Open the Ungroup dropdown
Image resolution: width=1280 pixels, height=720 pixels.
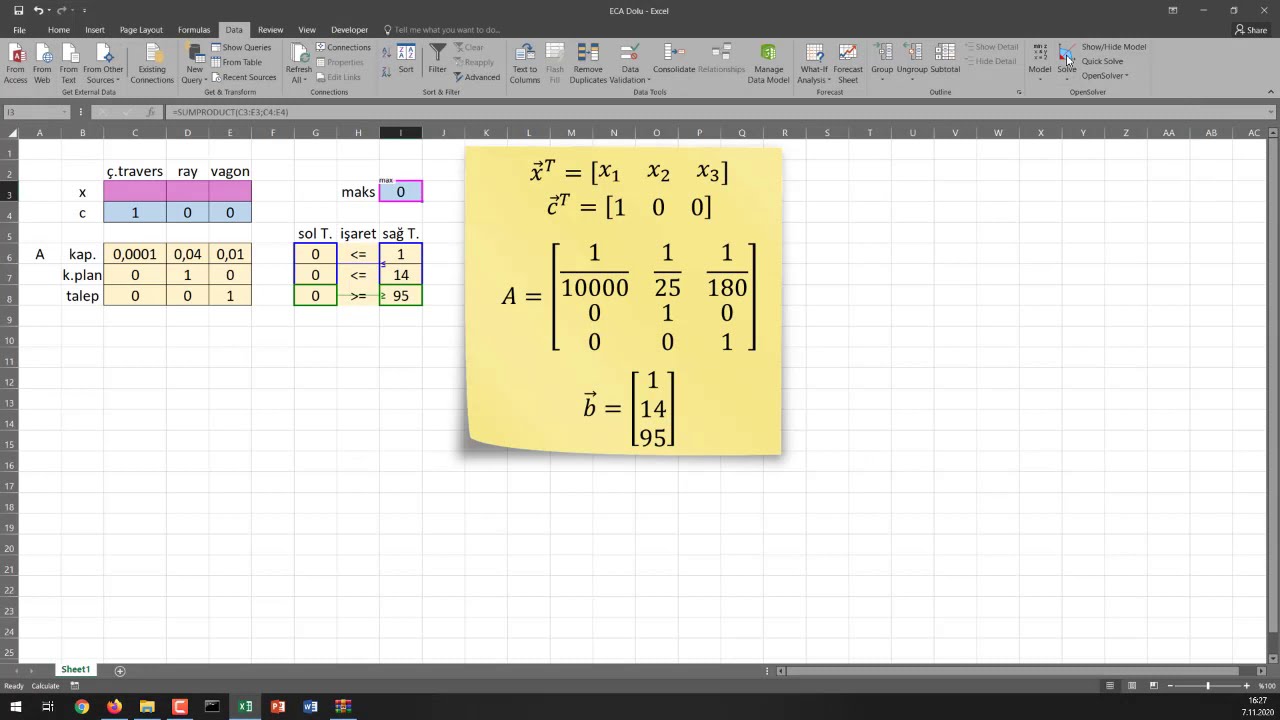click(912, 62)
